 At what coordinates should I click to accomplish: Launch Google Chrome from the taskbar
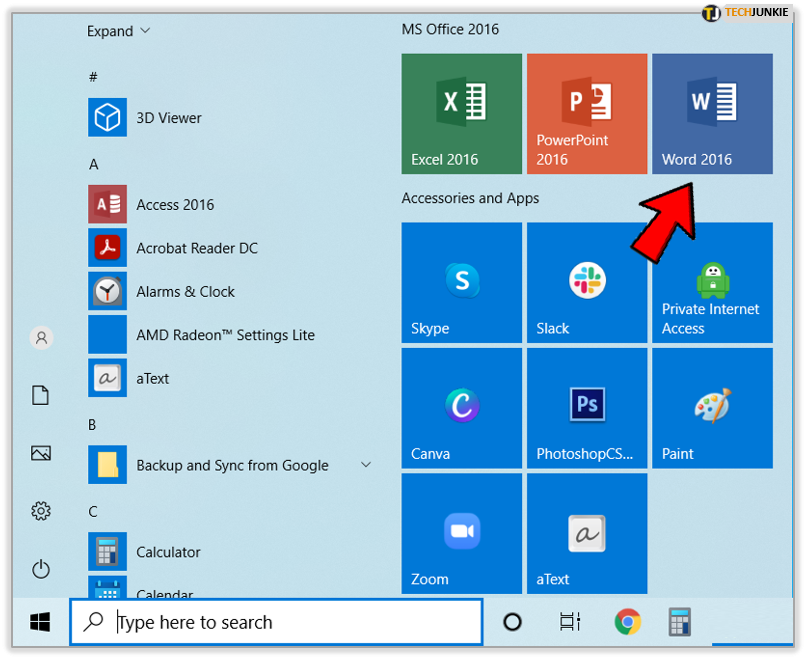tap(628, 622)
